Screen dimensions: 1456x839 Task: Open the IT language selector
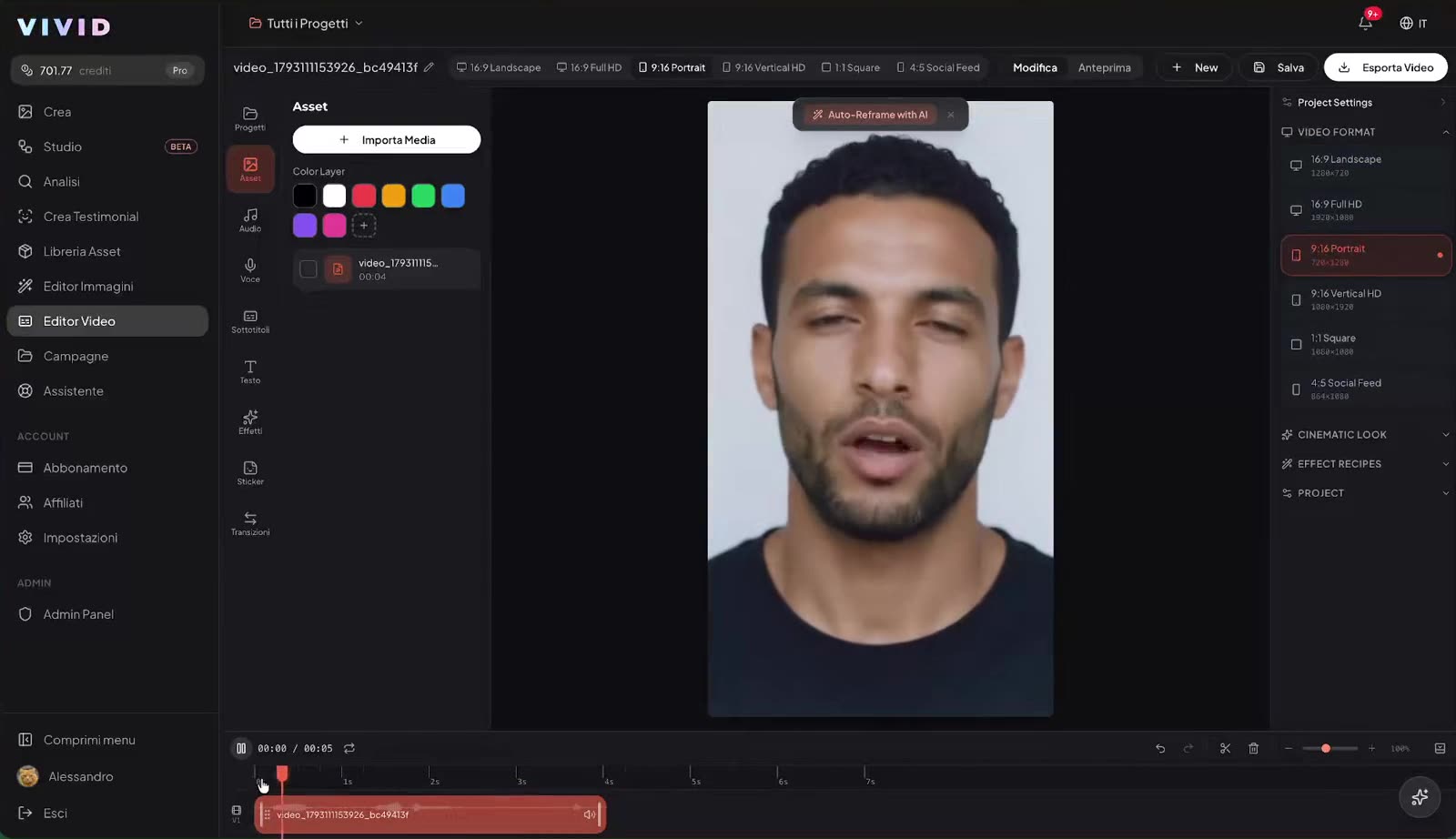click(x=1413, y=23)
